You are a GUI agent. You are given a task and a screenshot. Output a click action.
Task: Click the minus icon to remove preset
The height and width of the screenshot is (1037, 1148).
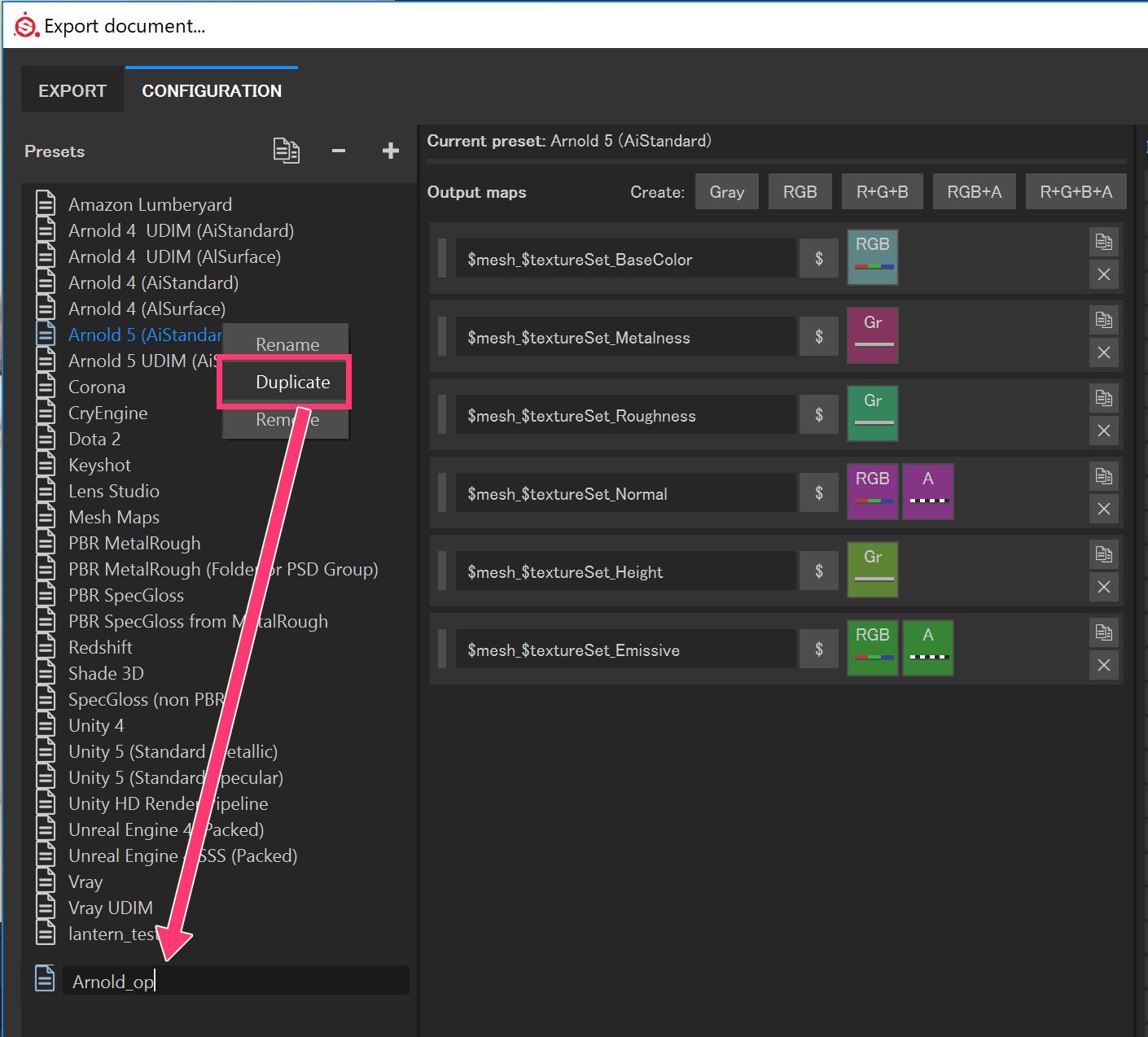tap(339, 151)
